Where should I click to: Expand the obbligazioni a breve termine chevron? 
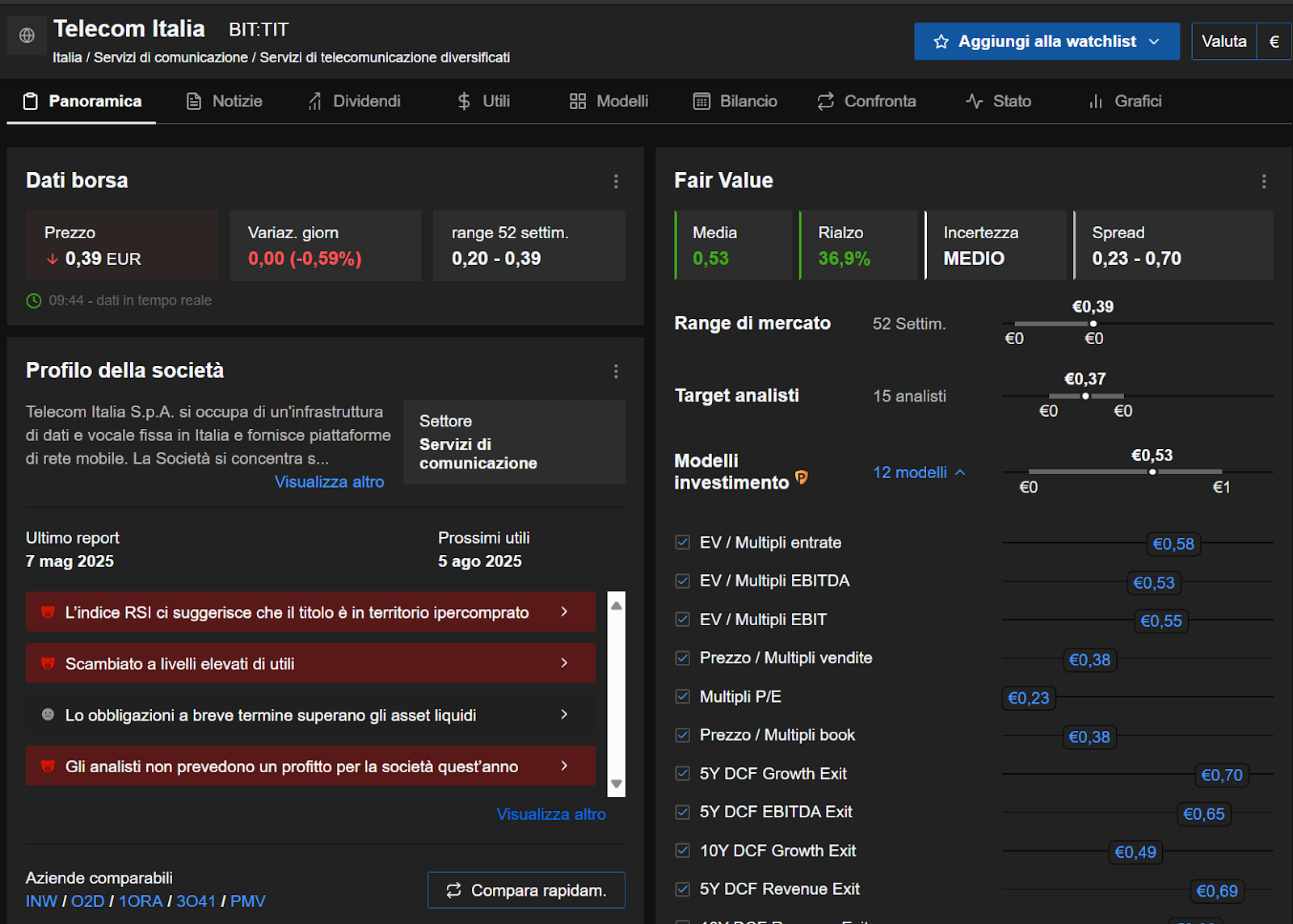click(x=564, y=715)
